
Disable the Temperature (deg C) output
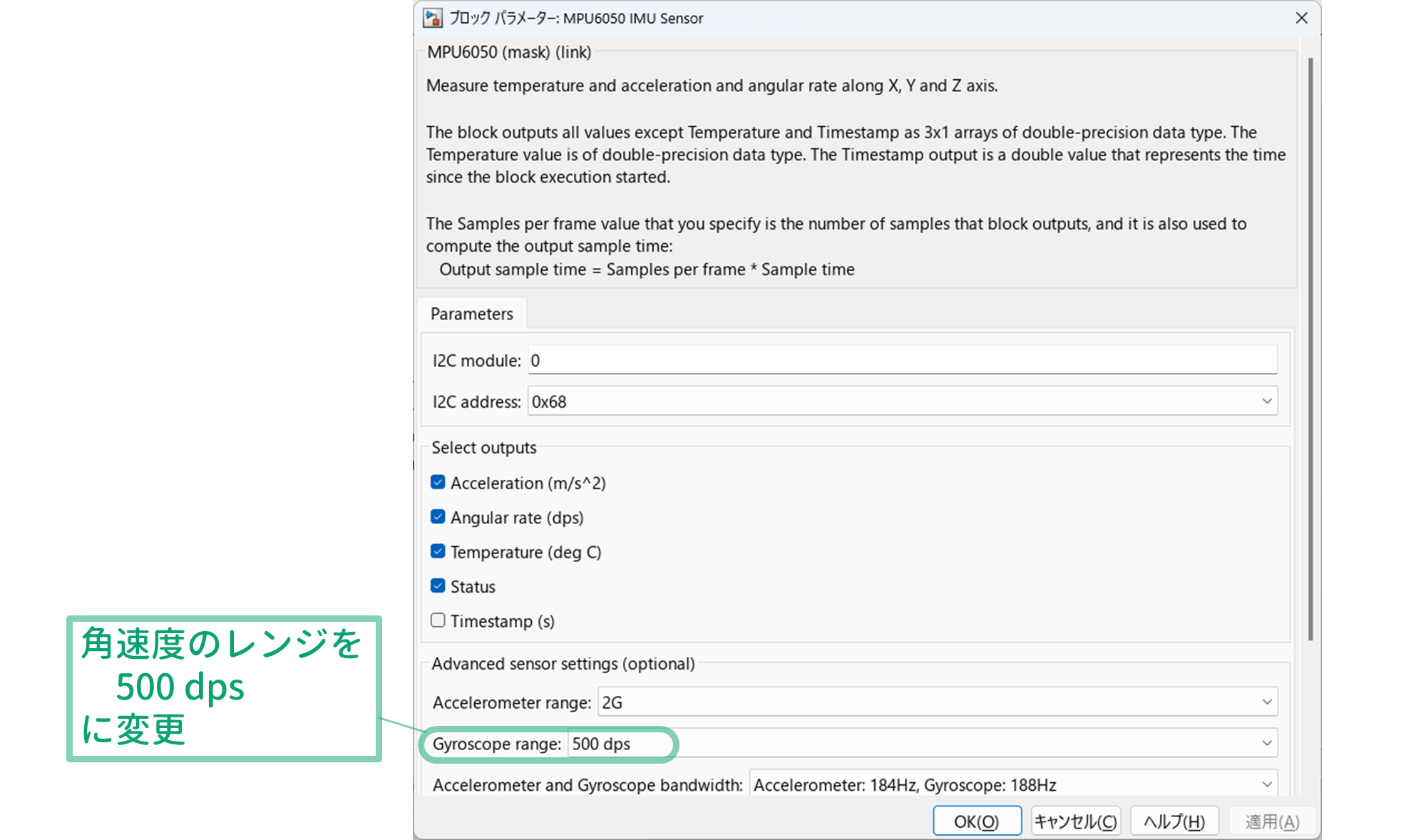click(x=438, y=552)
